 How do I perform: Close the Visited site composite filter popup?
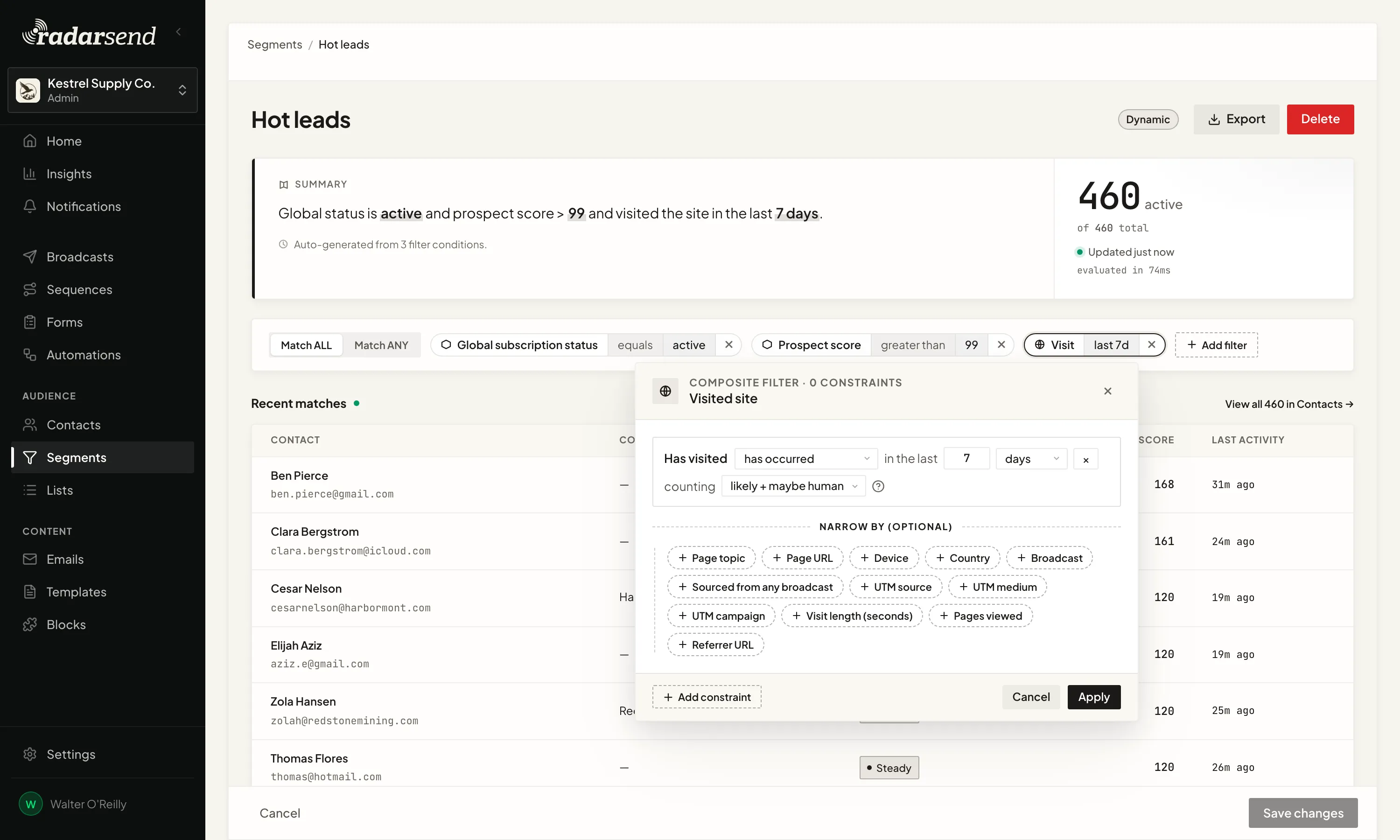click(x=1107, y=391)
